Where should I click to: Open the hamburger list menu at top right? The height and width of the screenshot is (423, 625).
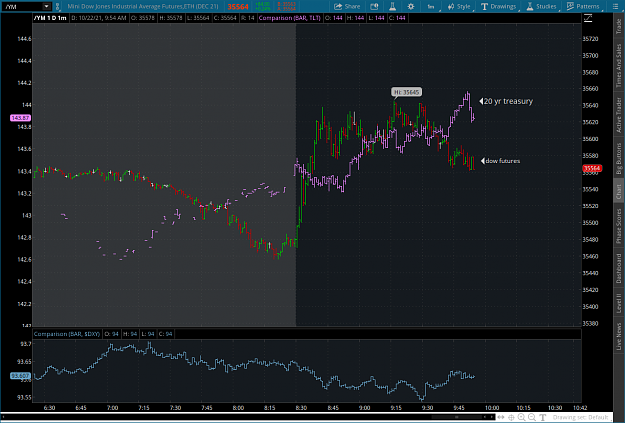615,6
